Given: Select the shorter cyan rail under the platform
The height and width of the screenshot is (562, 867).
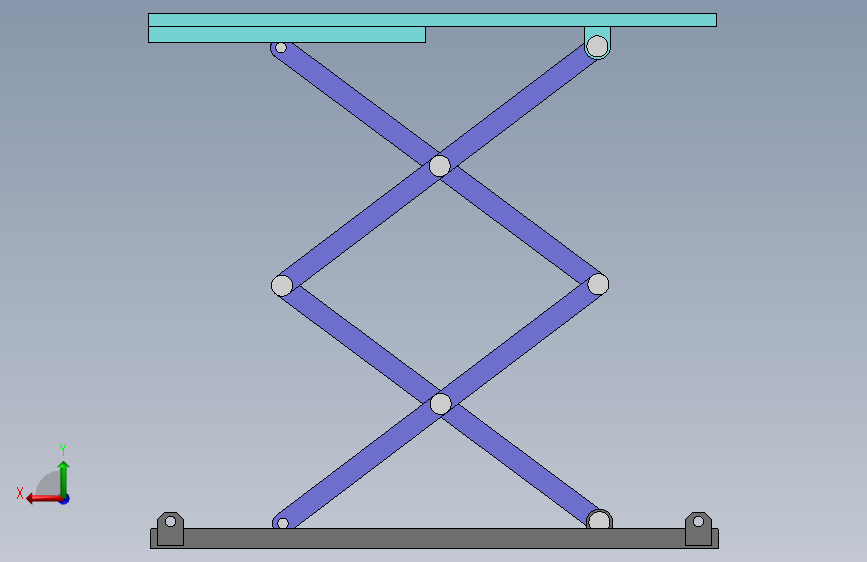Looking at the screenshot, I should coord(287,34).
